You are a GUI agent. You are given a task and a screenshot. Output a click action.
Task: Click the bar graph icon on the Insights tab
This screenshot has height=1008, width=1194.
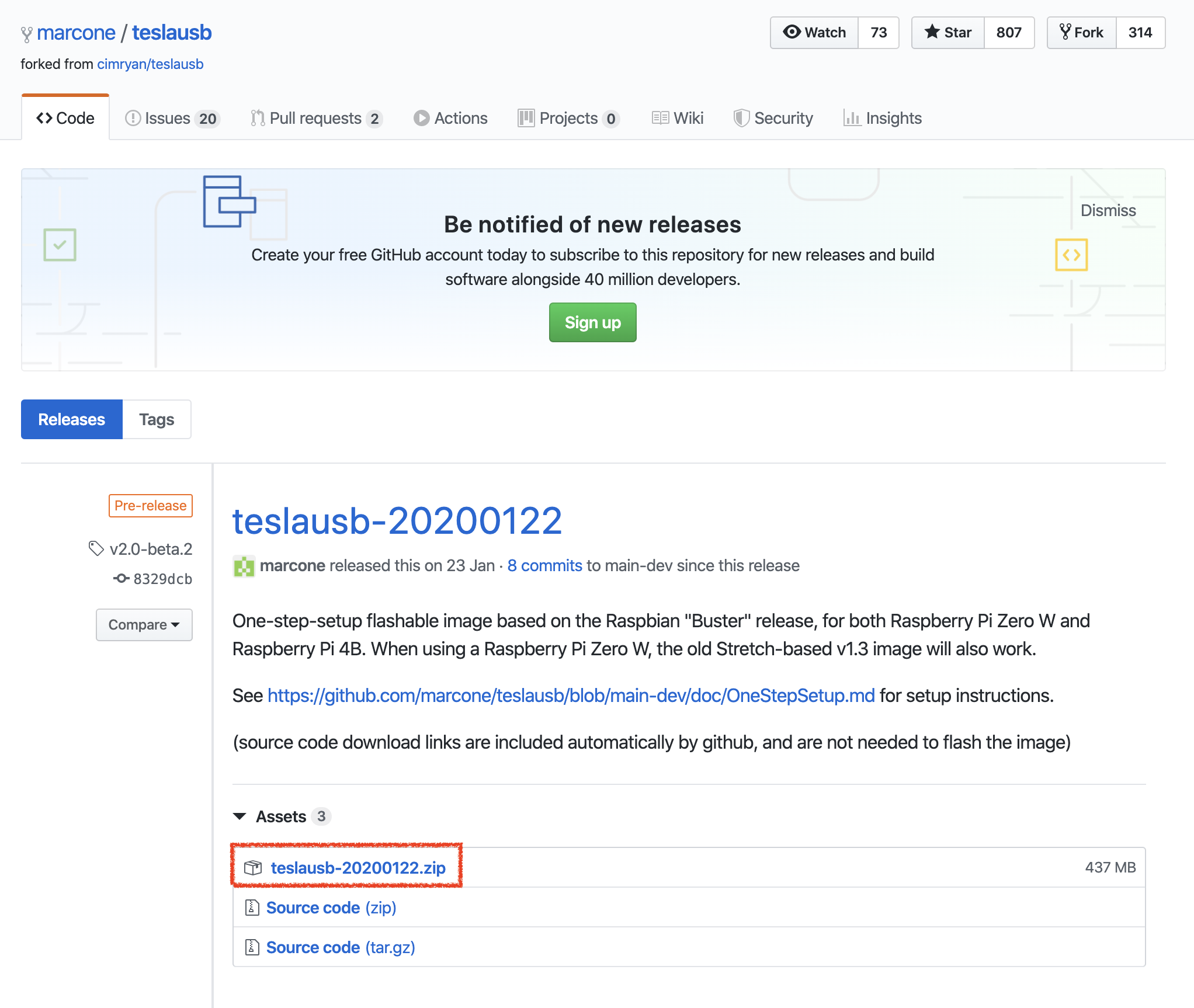852,119
